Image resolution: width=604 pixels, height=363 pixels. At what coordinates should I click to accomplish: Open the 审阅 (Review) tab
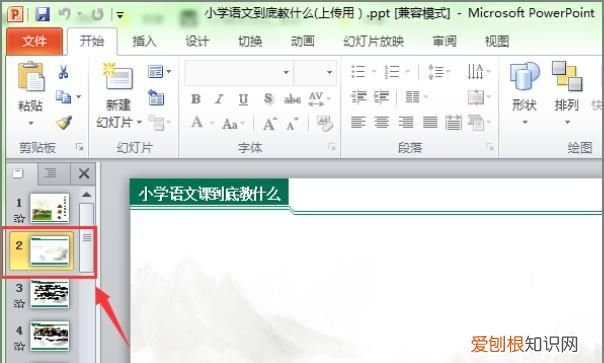point(444,41)
